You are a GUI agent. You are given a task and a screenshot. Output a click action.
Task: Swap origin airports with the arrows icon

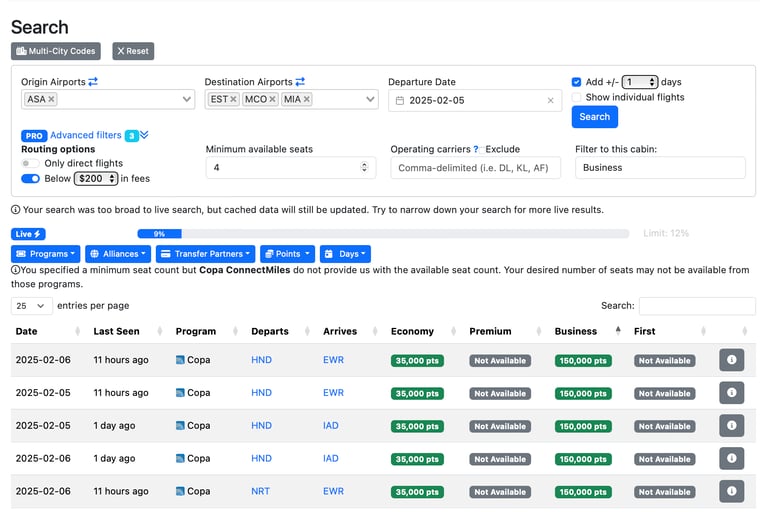[93, 82]
